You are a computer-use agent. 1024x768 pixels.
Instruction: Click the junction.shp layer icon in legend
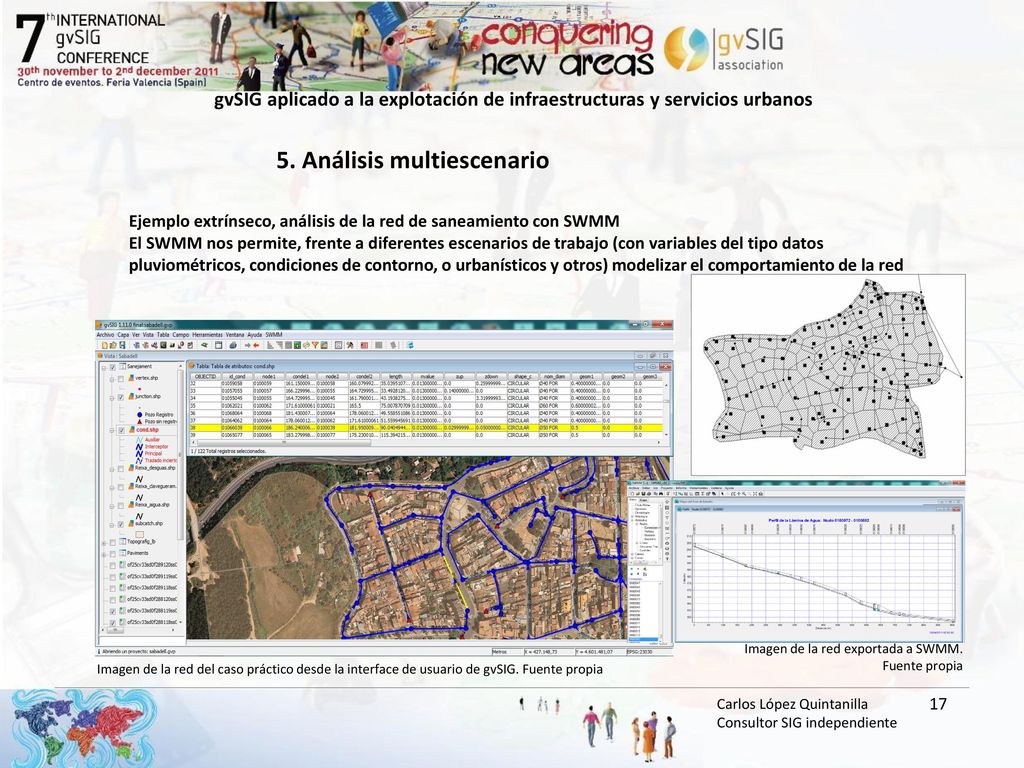(131, 396)
